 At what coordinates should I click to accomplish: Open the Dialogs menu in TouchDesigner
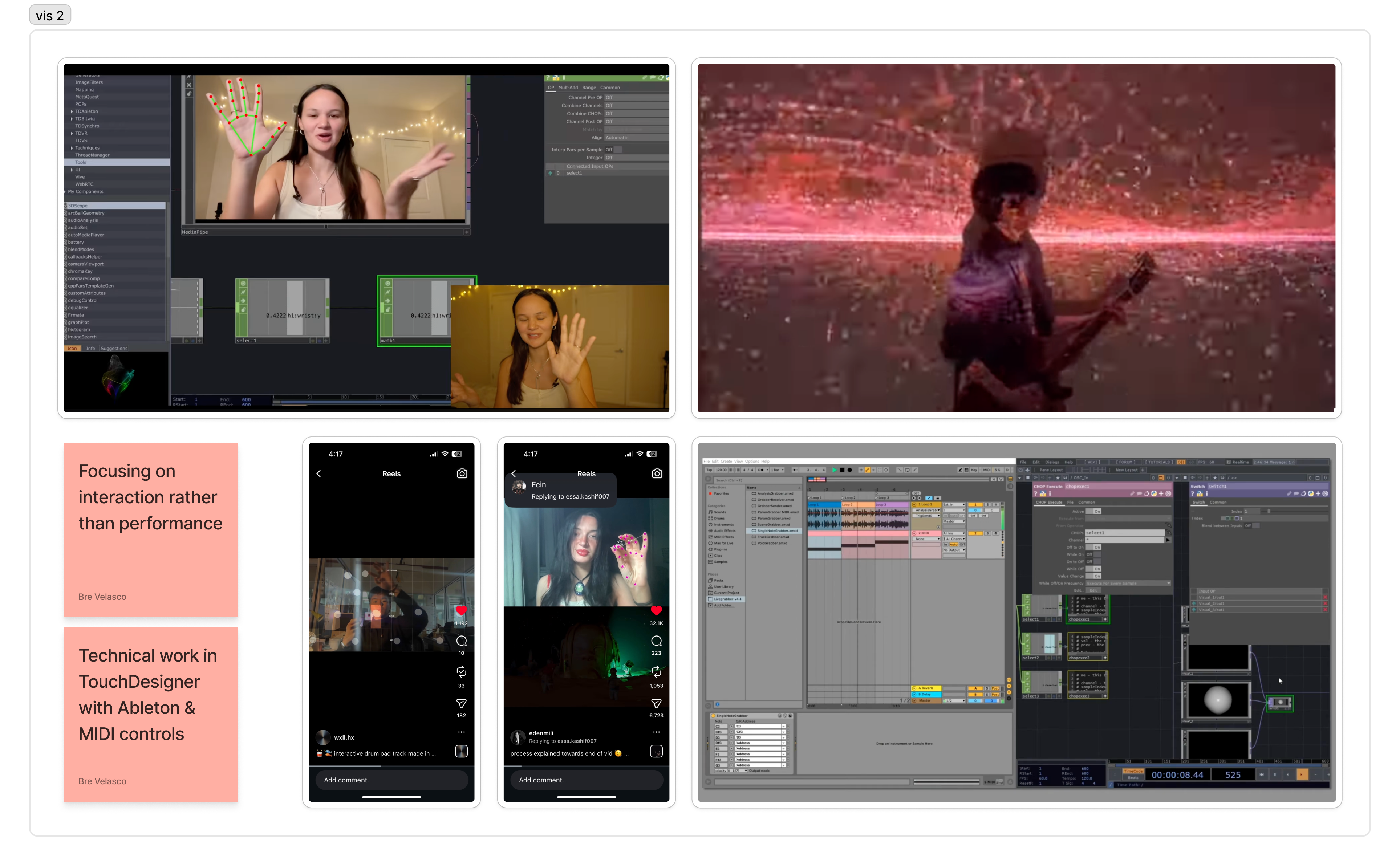(1052, 462)
